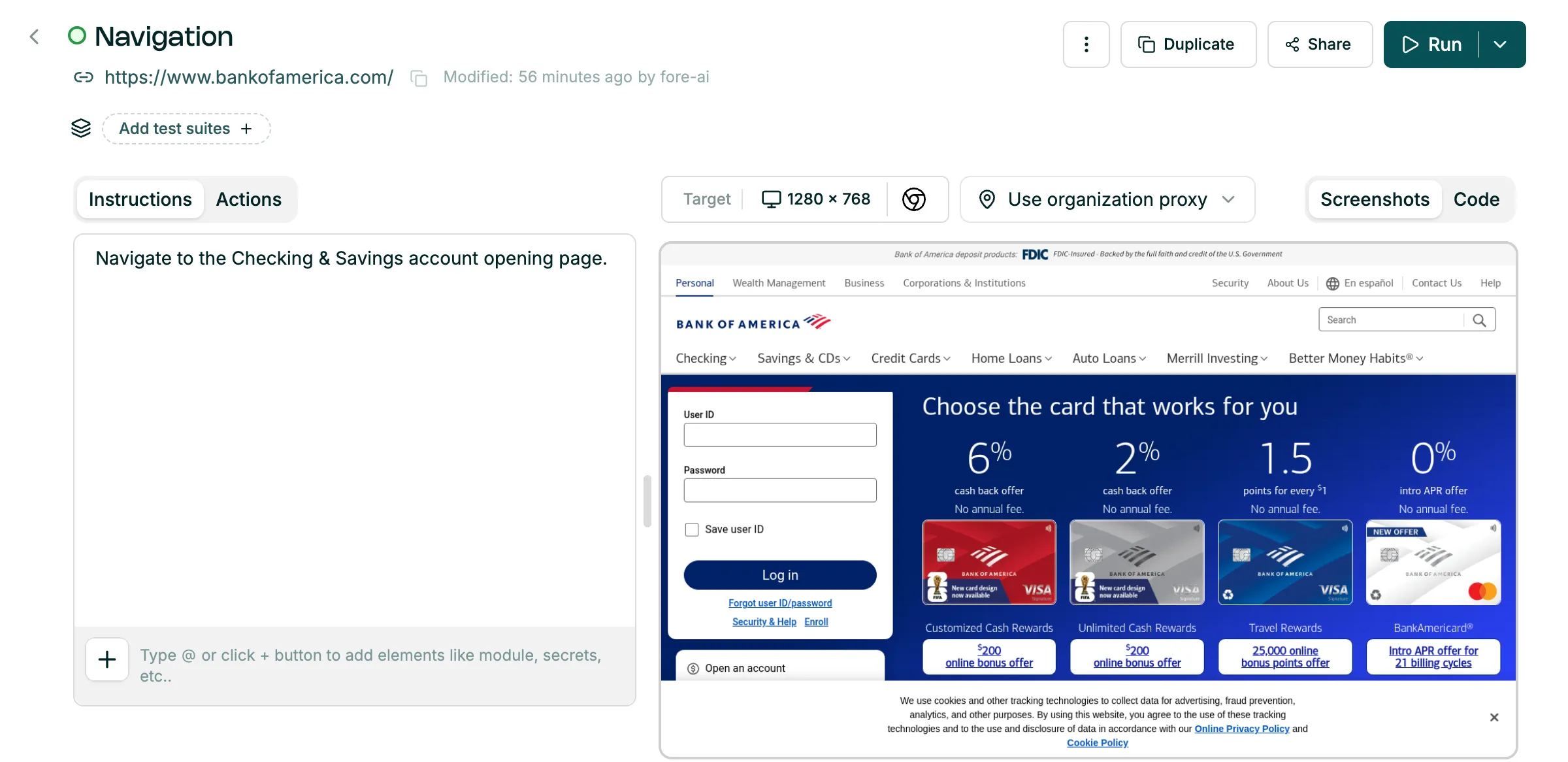Click the link icon next to the URL
This screenshot has height=762, width=1568.
[x=83, y=77]
